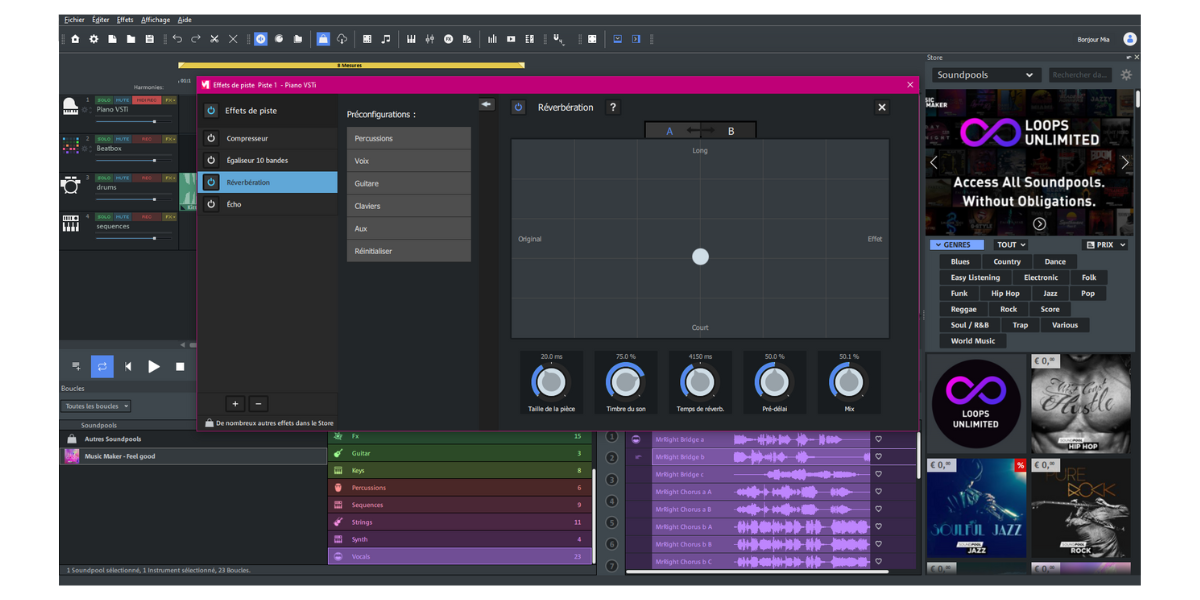Open Éditer menu
The image size is (1200, 600).
101,19
